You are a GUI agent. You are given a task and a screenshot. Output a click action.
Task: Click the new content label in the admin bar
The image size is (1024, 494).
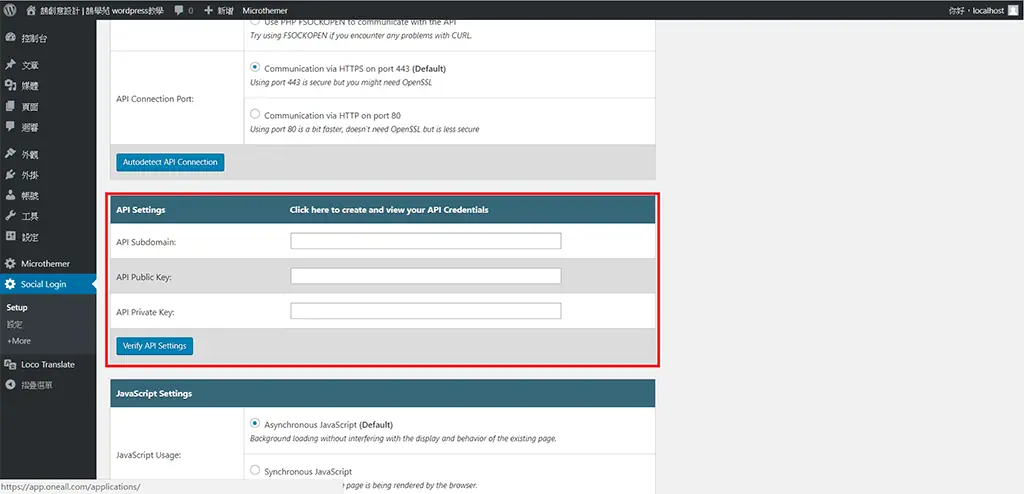click(x=224, y=10)
